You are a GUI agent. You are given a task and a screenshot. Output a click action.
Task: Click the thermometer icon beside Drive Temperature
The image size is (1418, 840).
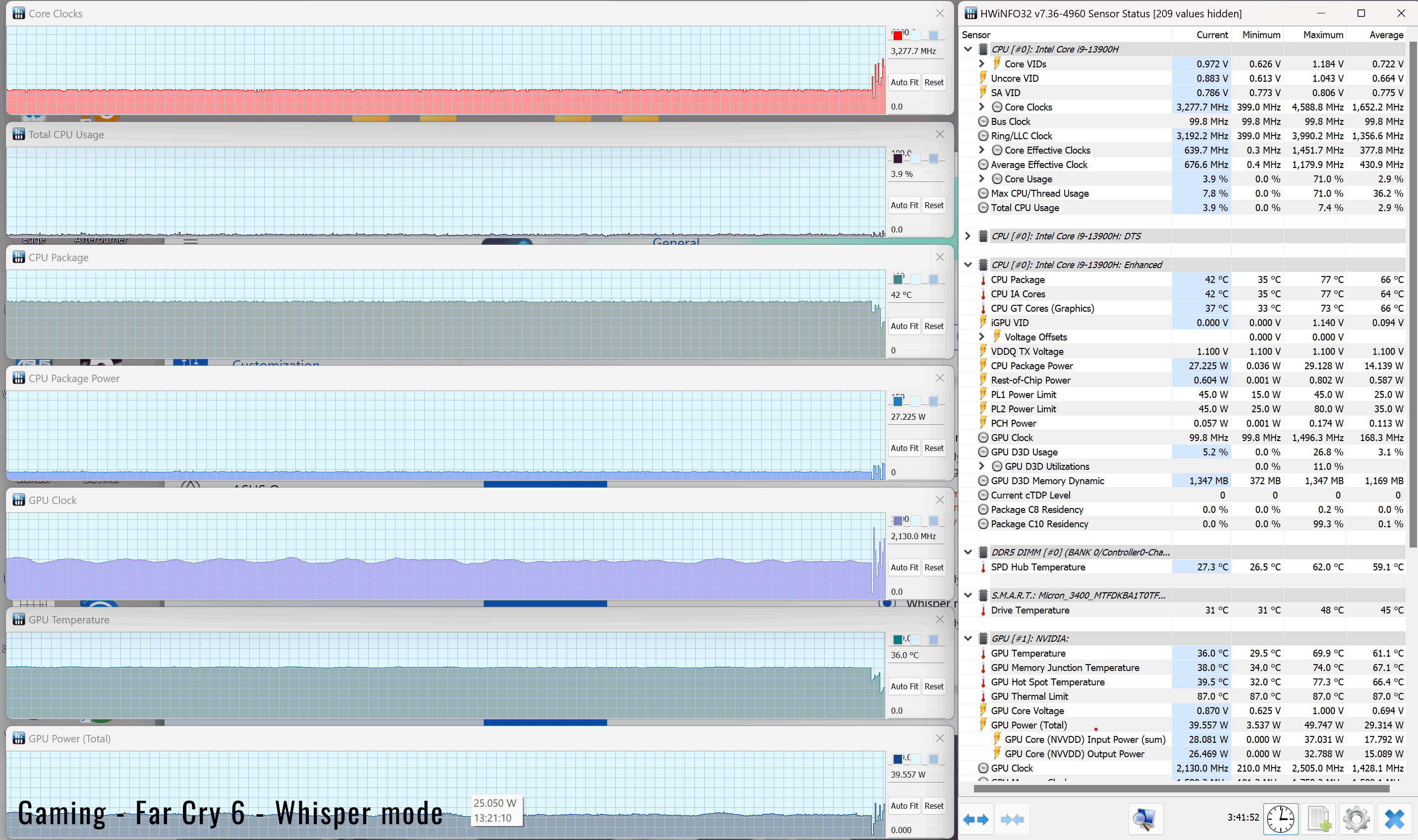tap(983, 610)
